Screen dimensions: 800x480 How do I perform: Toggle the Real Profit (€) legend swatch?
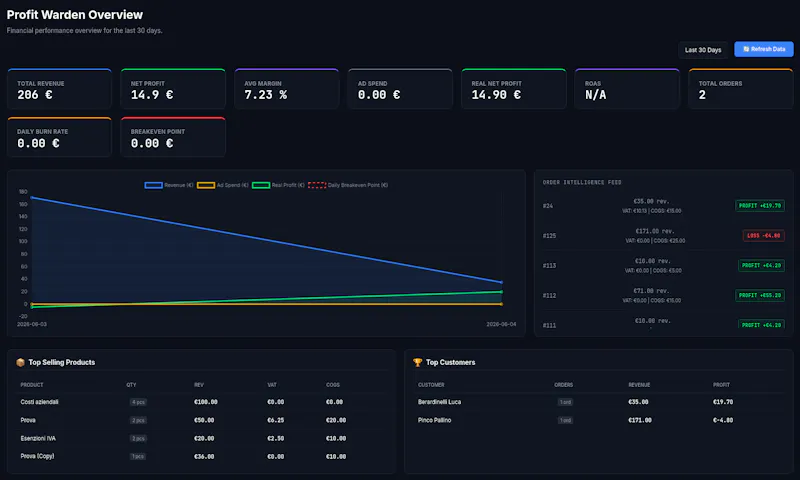click(x=261, y=185)
